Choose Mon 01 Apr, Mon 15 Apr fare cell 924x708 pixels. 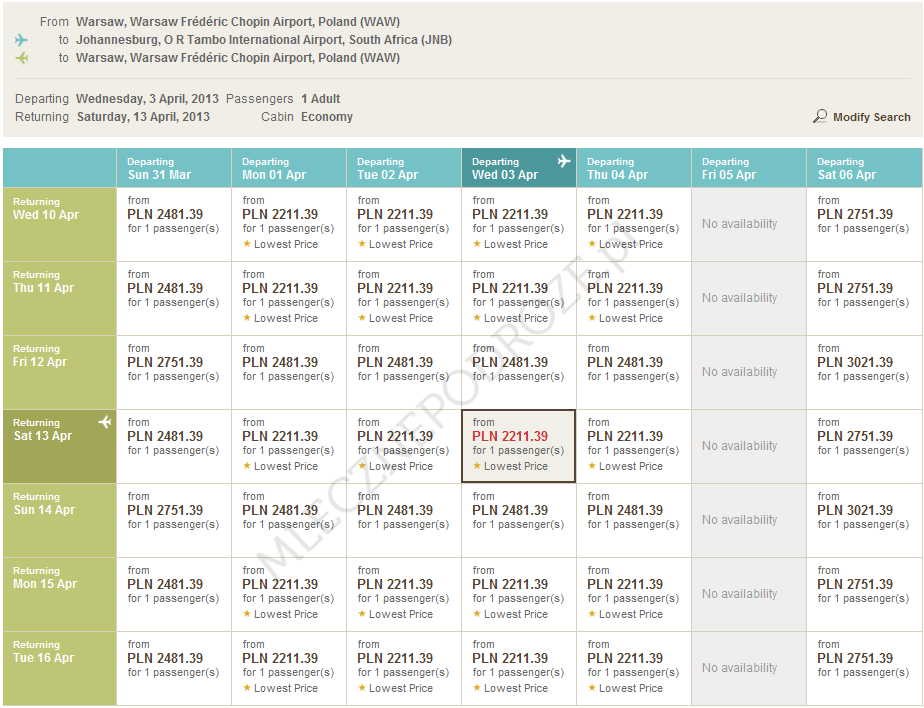click(x=288, y=594)
